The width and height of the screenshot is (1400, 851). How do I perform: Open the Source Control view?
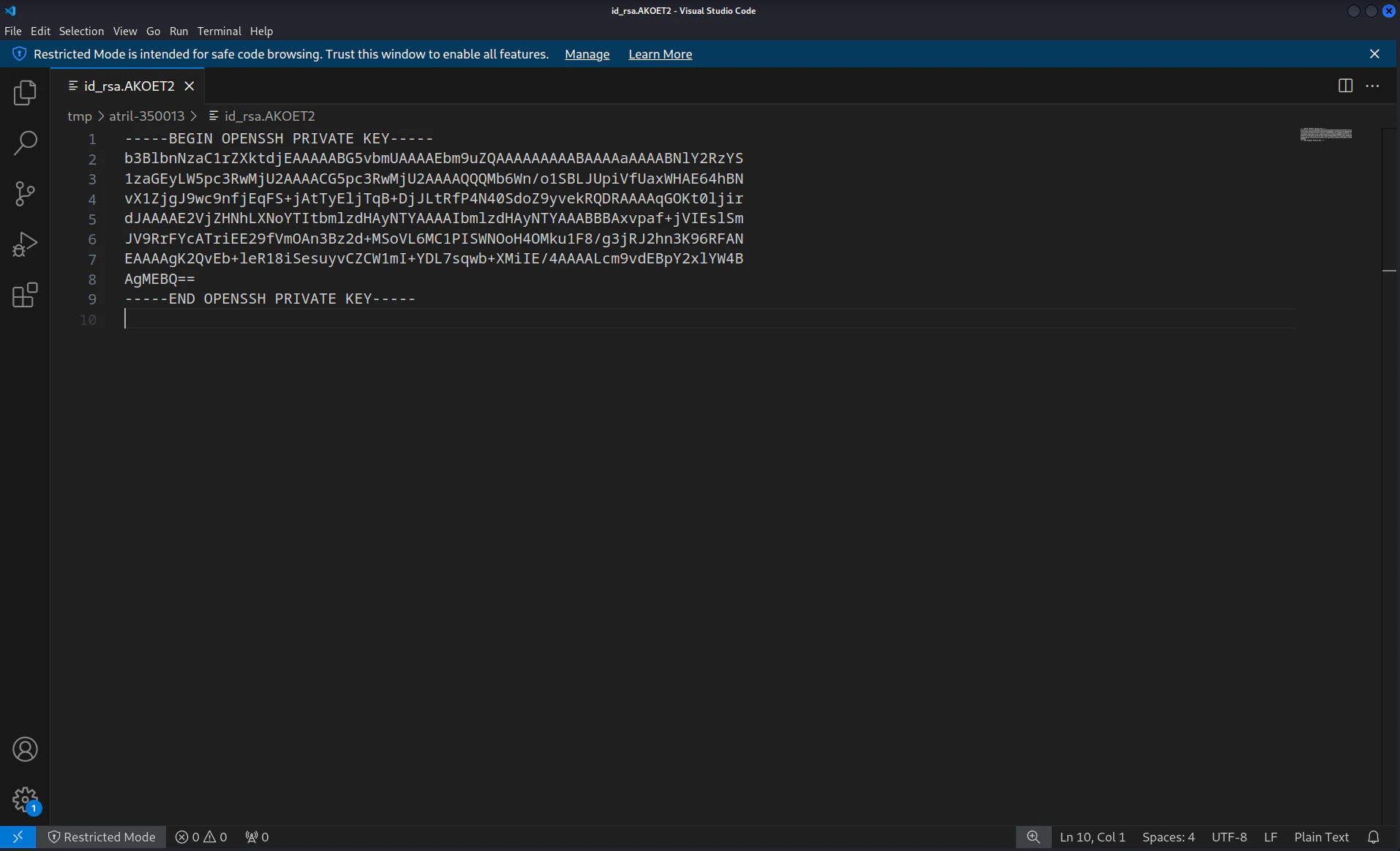[25, 194]
